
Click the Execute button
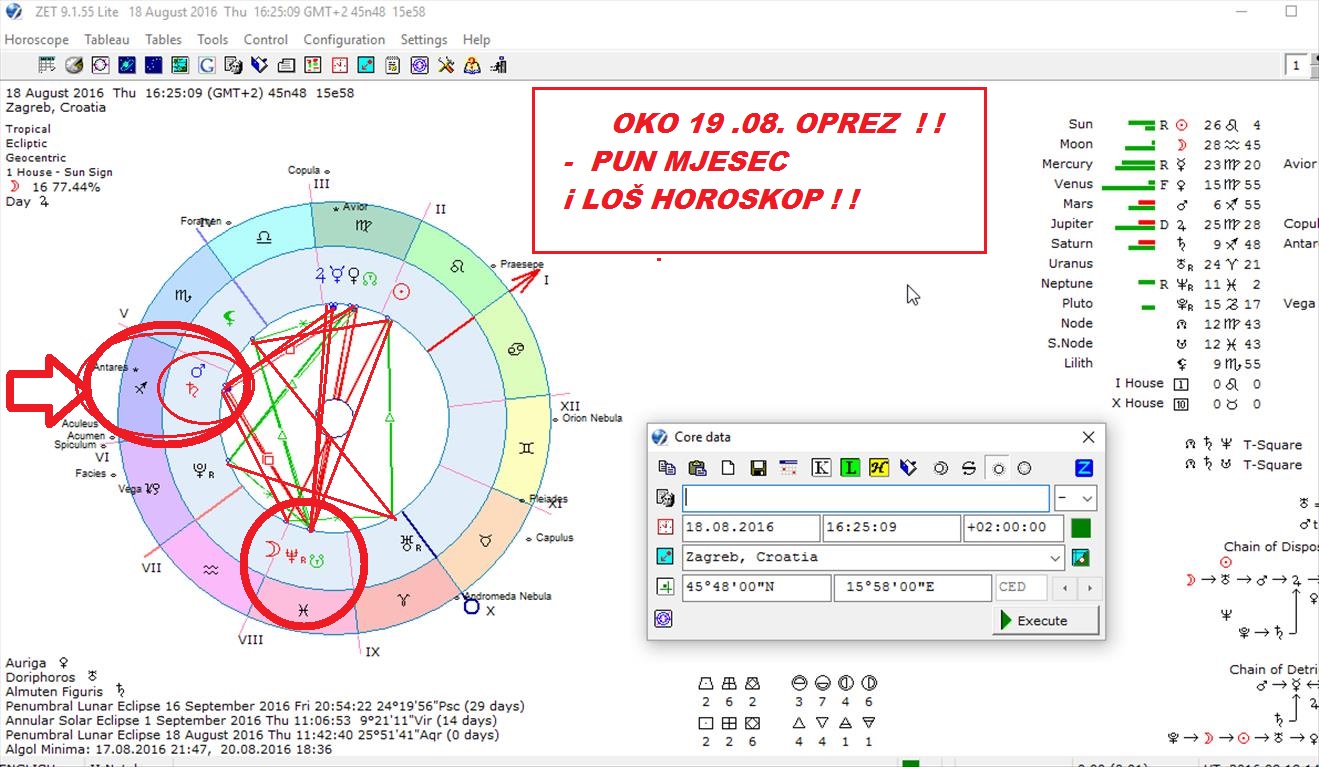pos(1046,620)
